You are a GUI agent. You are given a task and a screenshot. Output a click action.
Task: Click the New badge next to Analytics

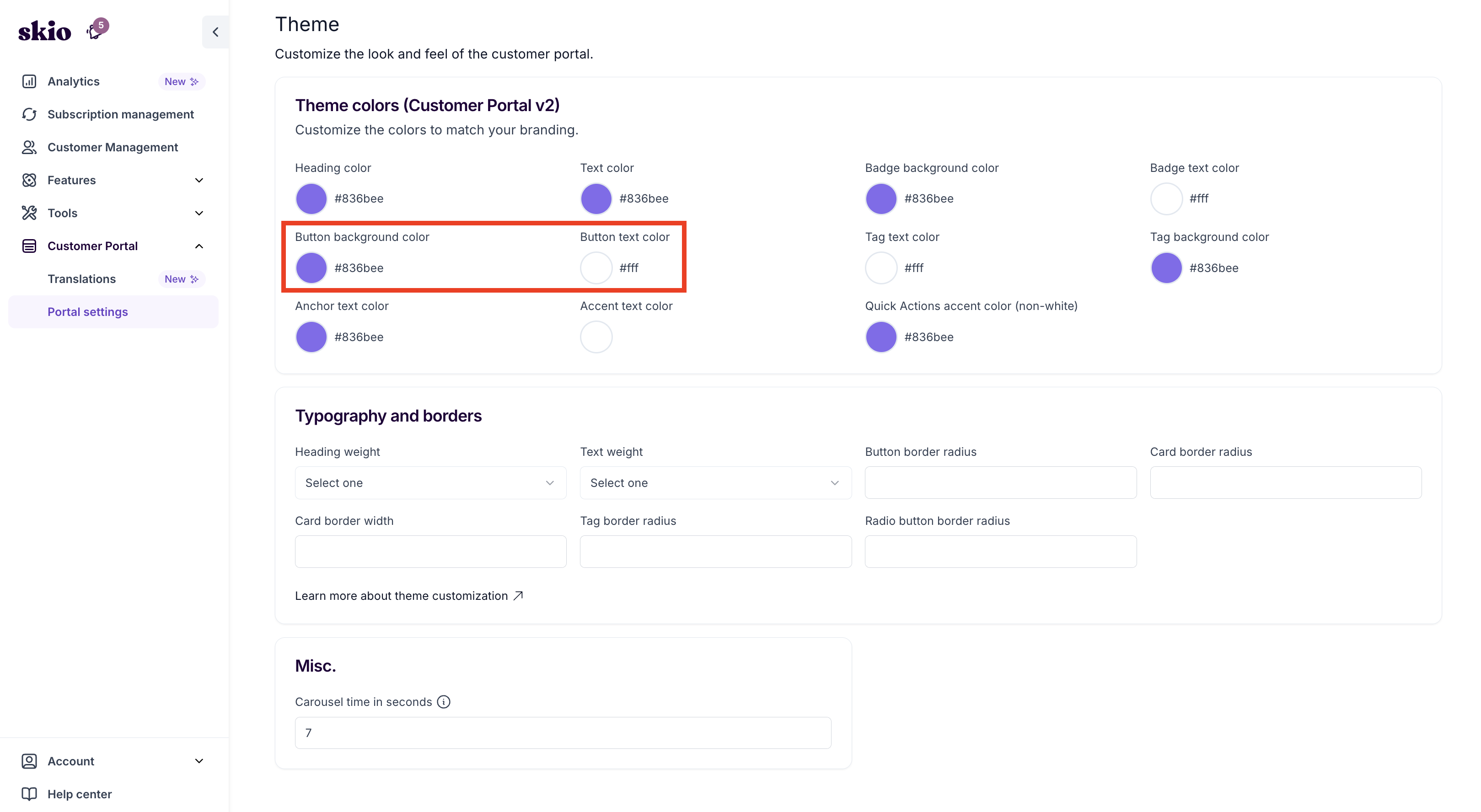pos(182,81)
